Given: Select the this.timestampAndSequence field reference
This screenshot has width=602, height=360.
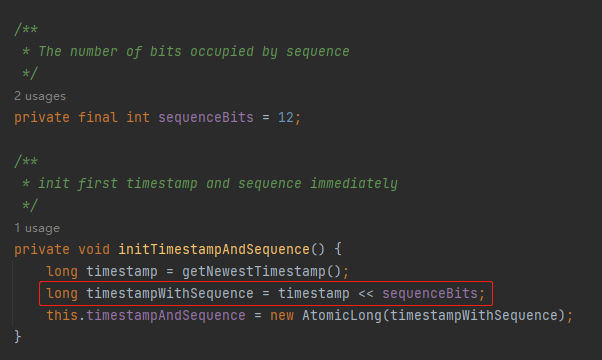Looking at the screenshot, I should pos(146,315).
